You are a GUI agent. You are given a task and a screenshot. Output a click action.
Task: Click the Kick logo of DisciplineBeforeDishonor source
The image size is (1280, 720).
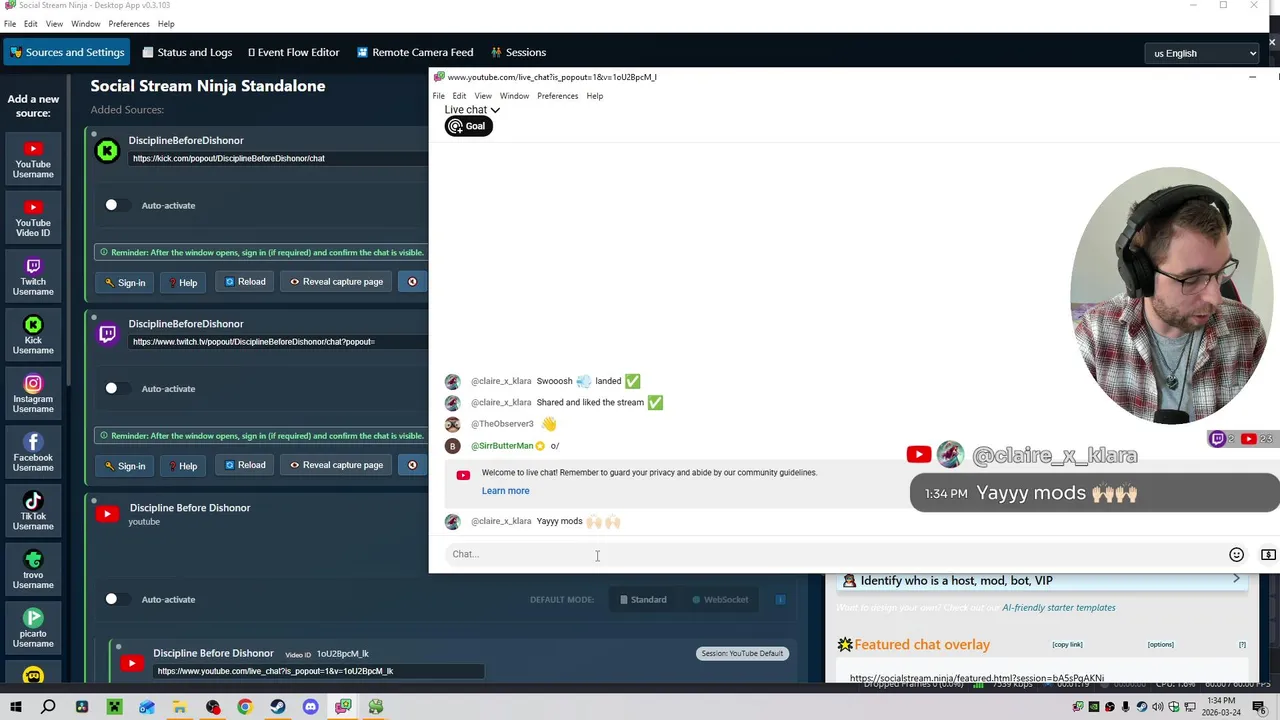(107, 151)
